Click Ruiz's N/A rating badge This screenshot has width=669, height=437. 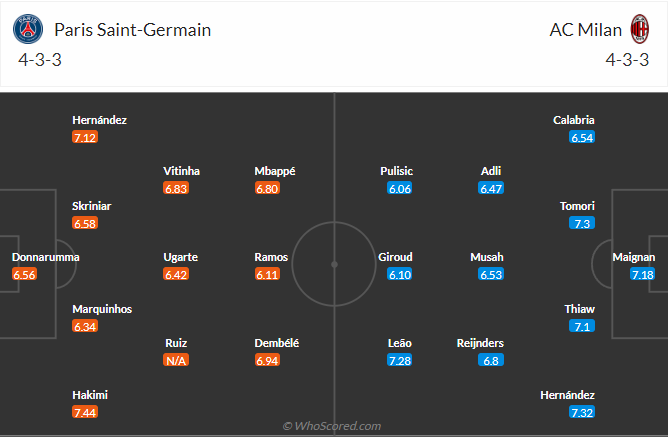(176, 360)
